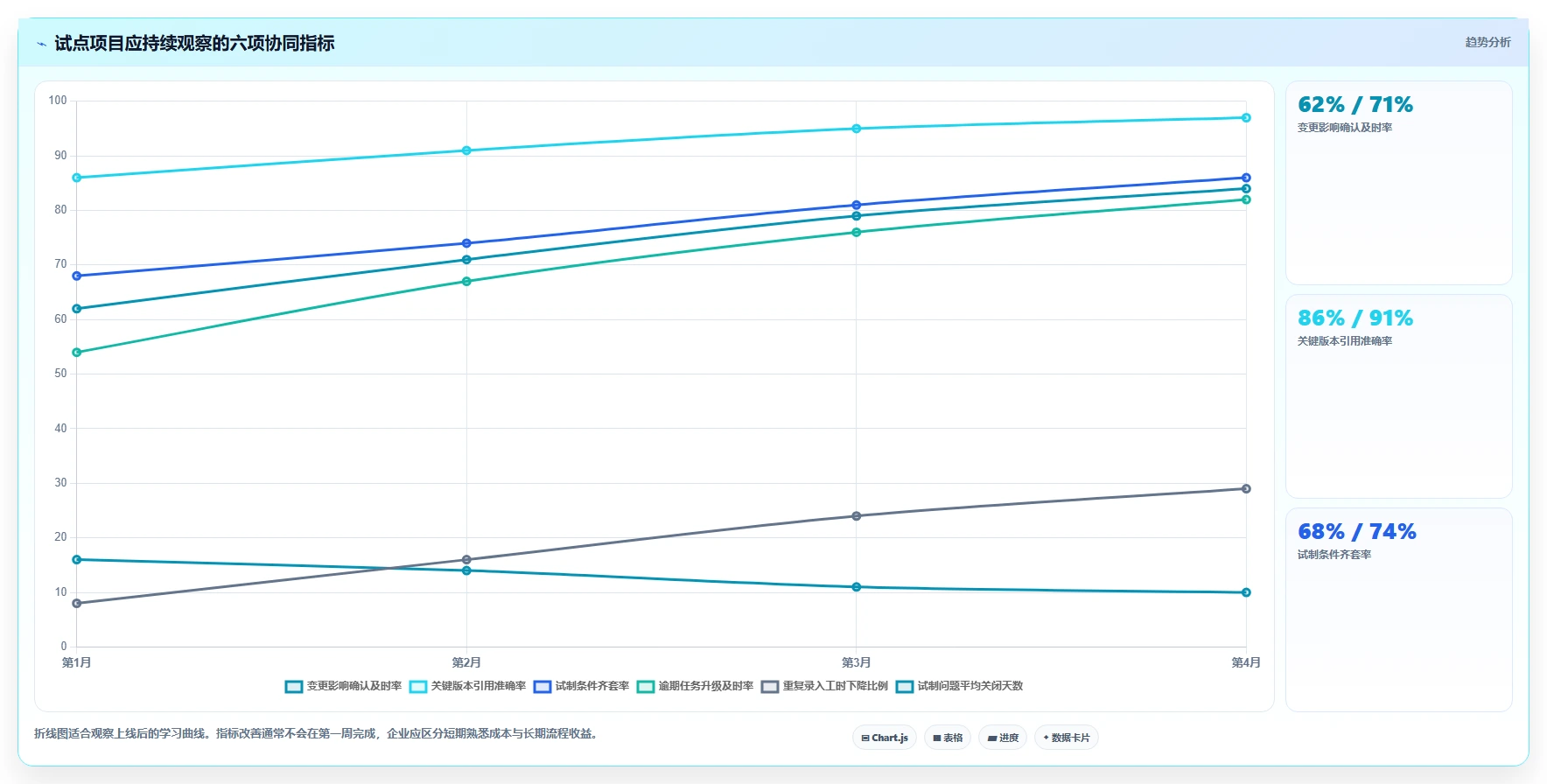The image size is (1547, 784).
Task: Select 重复录入工时下降比例 point valued 29 at 第4月
Action: (x=1246, y=489)
